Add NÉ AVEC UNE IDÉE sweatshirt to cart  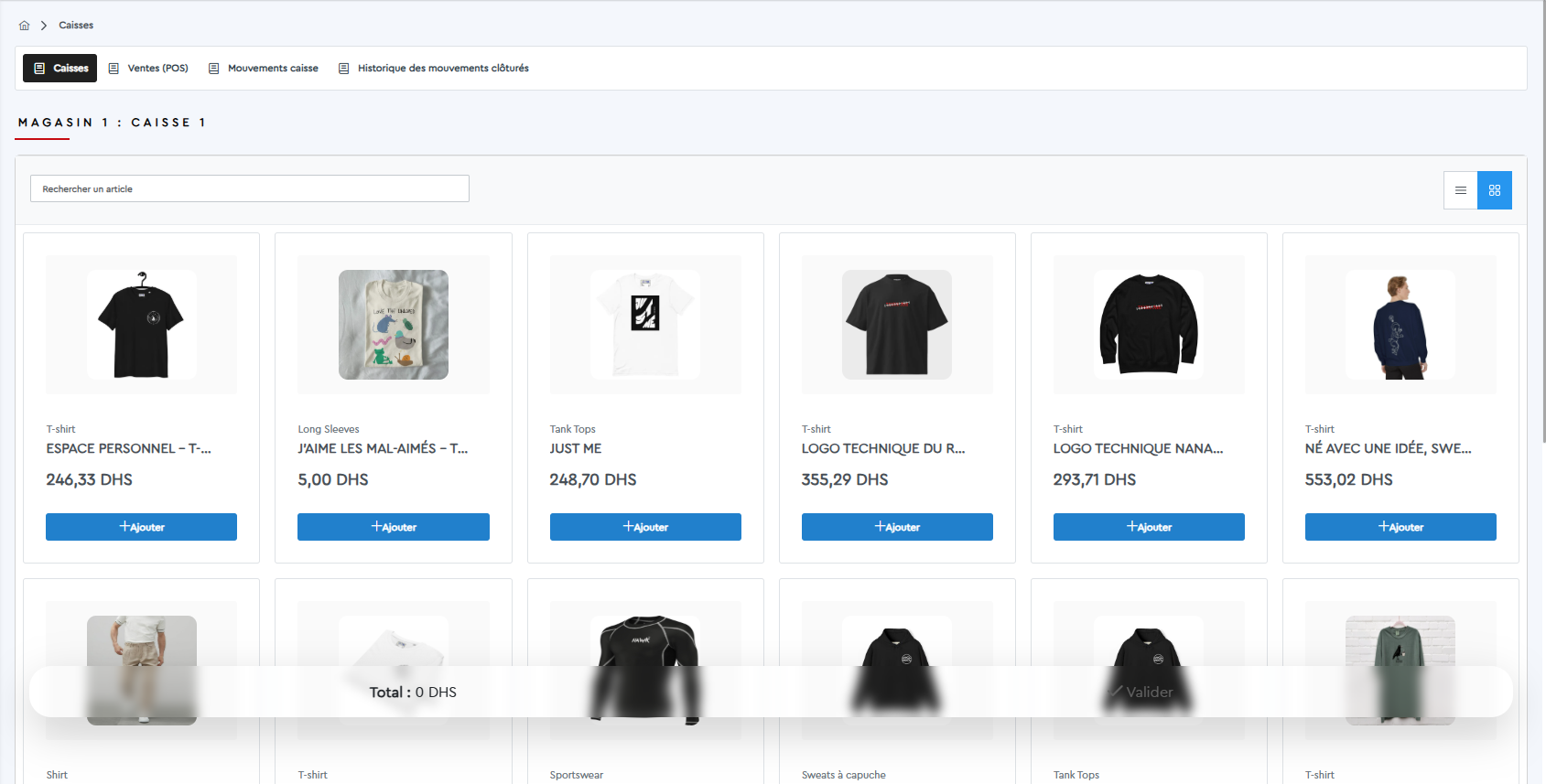pos(1400,527)
